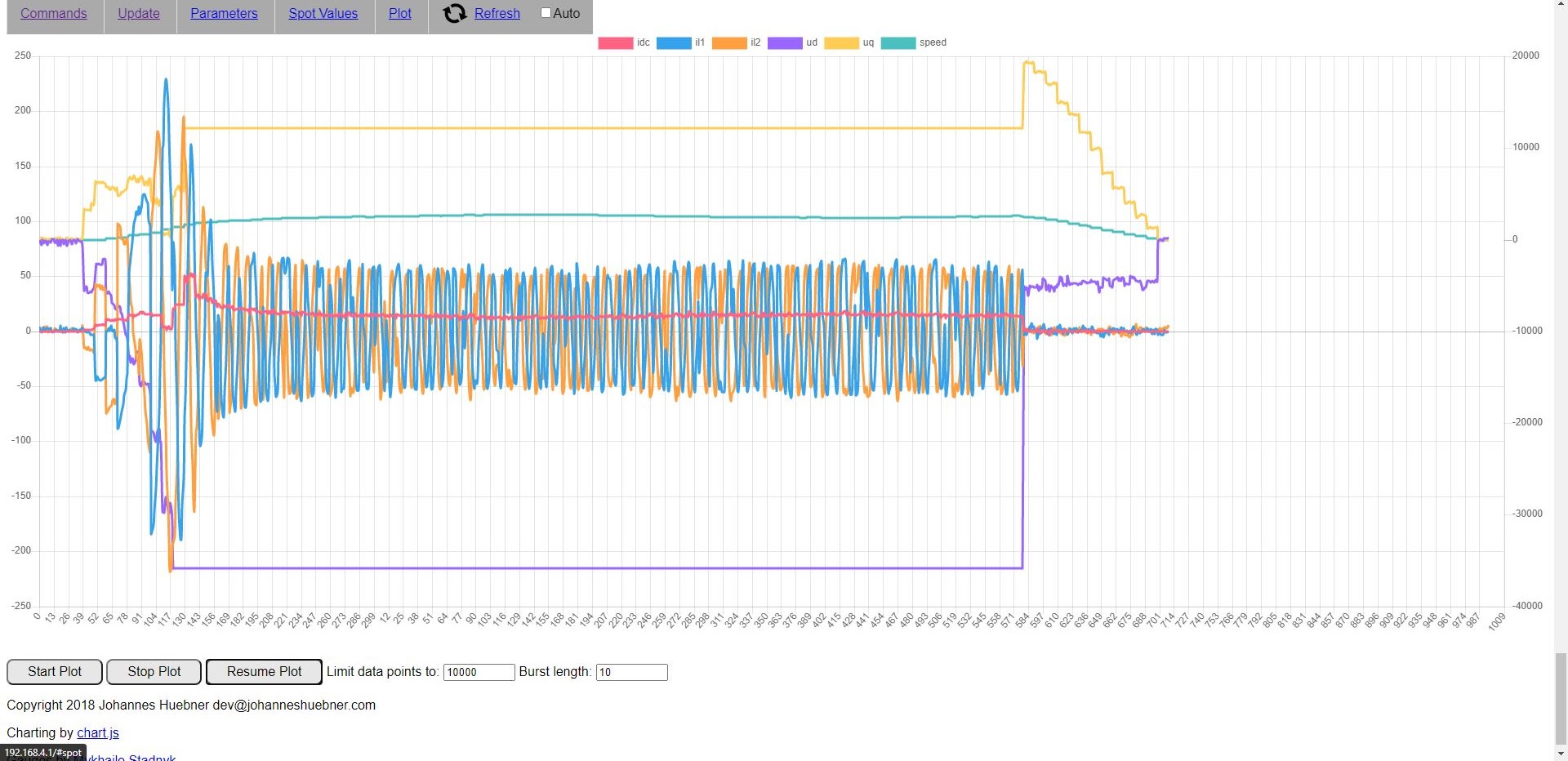
Task: Open the Commands tab
Action: pyautogui.click(x=54, y=14)
